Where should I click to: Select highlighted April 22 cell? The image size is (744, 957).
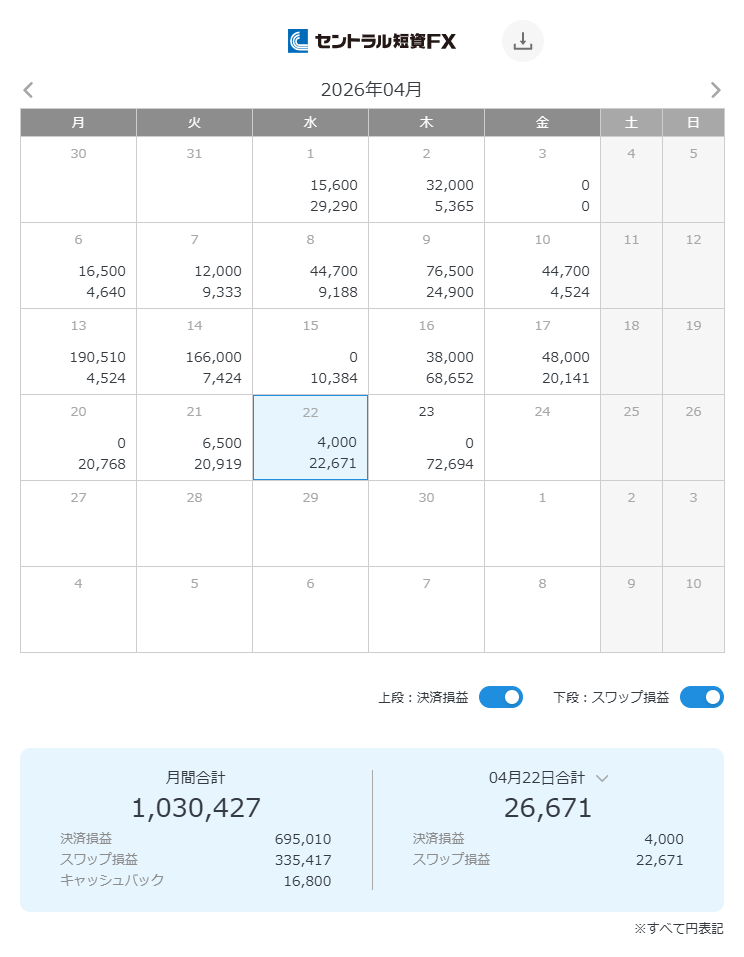[x=310, y=437]
